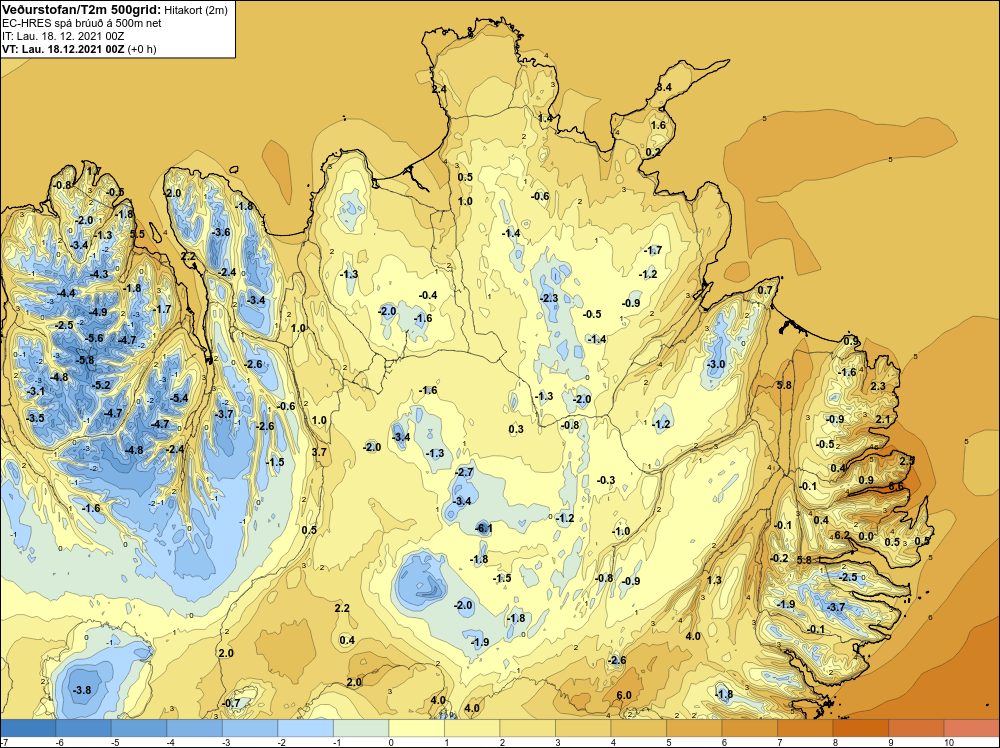Screen dimensions: 1000x748
Task: Click the legend tick label '-7' on the color scale
Action: (4, 742)
